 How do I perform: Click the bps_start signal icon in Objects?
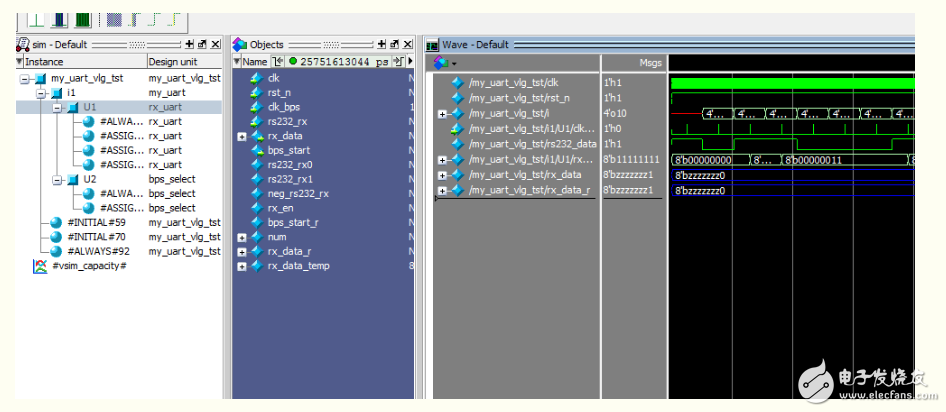click(x=257, y=150)
